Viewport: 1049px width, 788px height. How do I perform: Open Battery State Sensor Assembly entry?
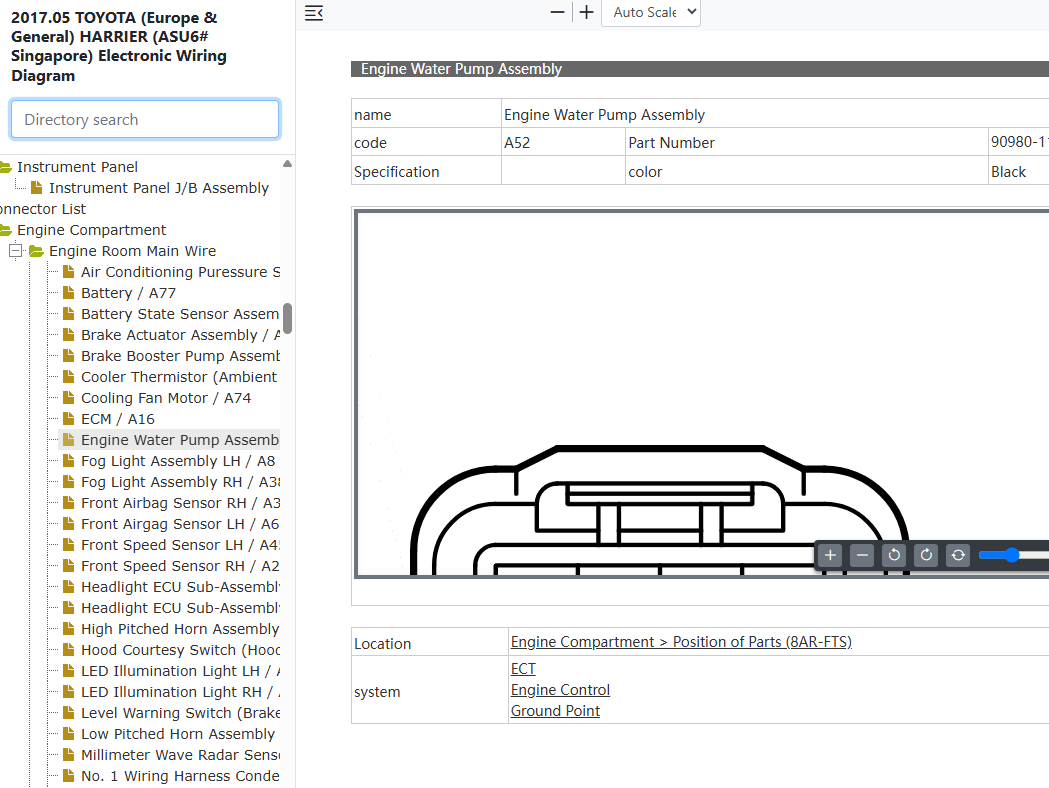pos(180,314)
